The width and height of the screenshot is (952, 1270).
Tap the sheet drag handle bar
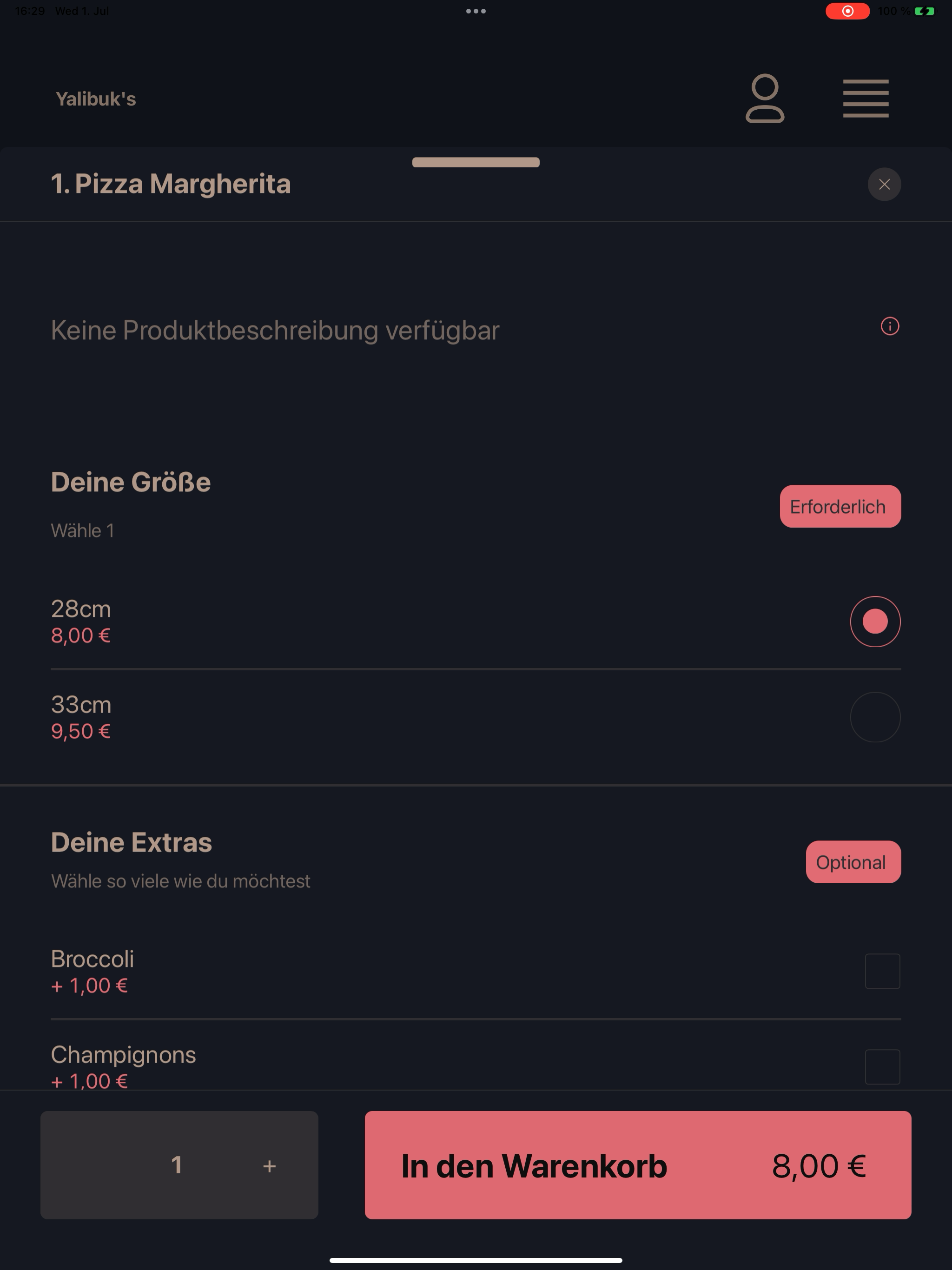pos(476,163)
